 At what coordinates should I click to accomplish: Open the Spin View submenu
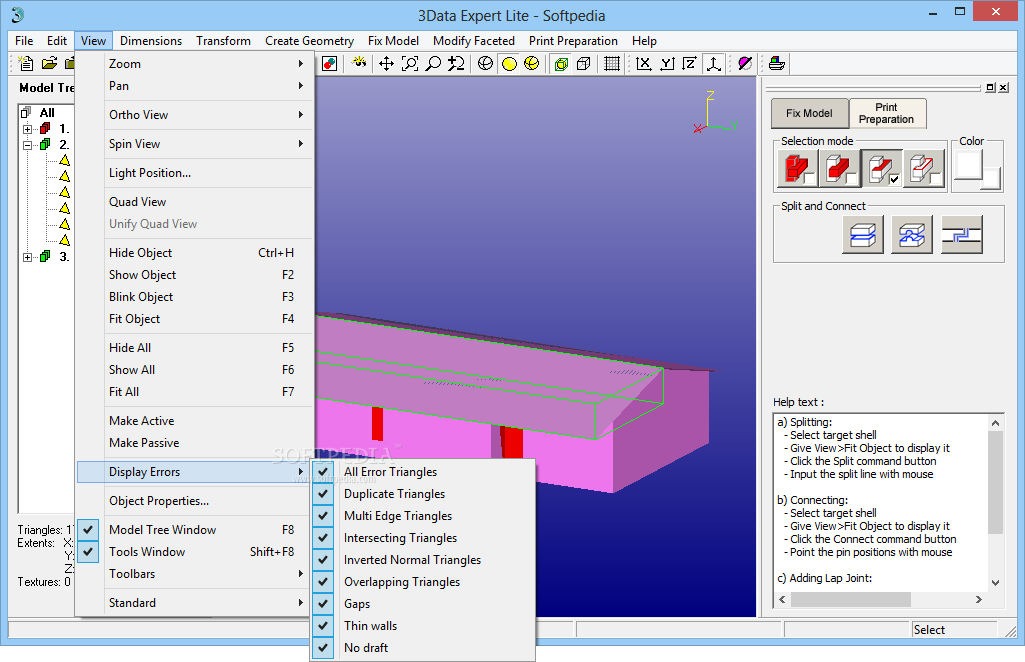click(x=194, y=144)
